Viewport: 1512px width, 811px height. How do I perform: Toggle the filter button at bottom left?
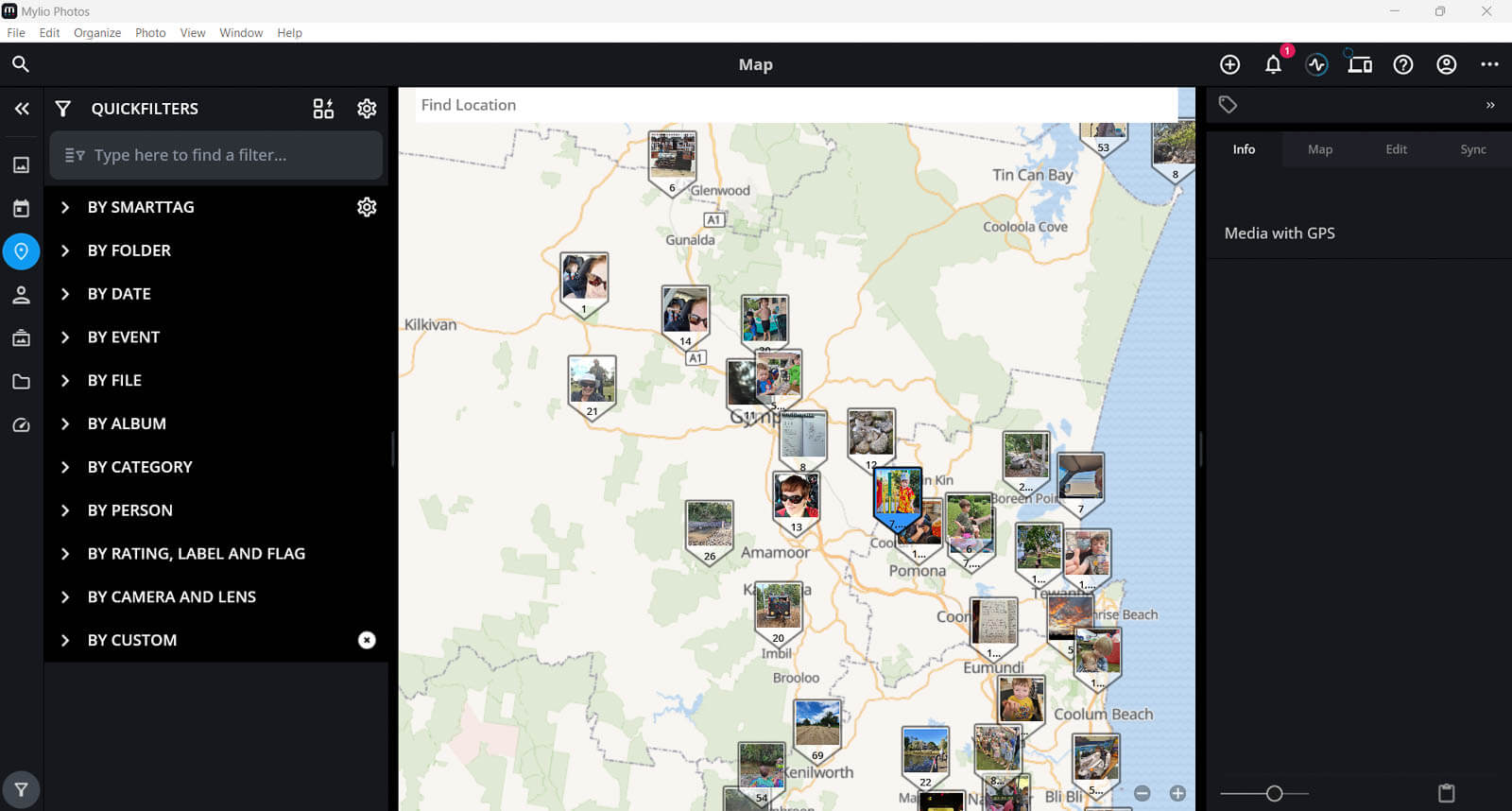21,789
